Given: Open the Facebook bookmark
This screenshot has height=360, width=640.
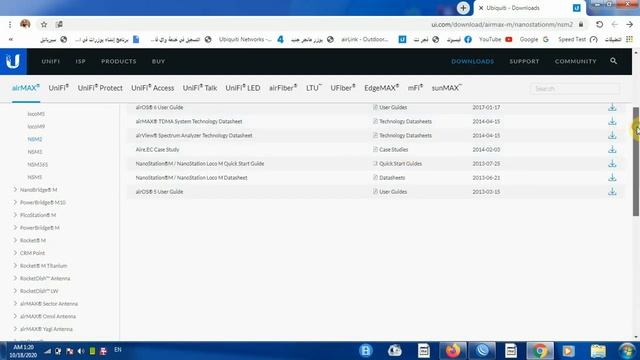Looking at the screenshot, I should click(x=459, y=40).
